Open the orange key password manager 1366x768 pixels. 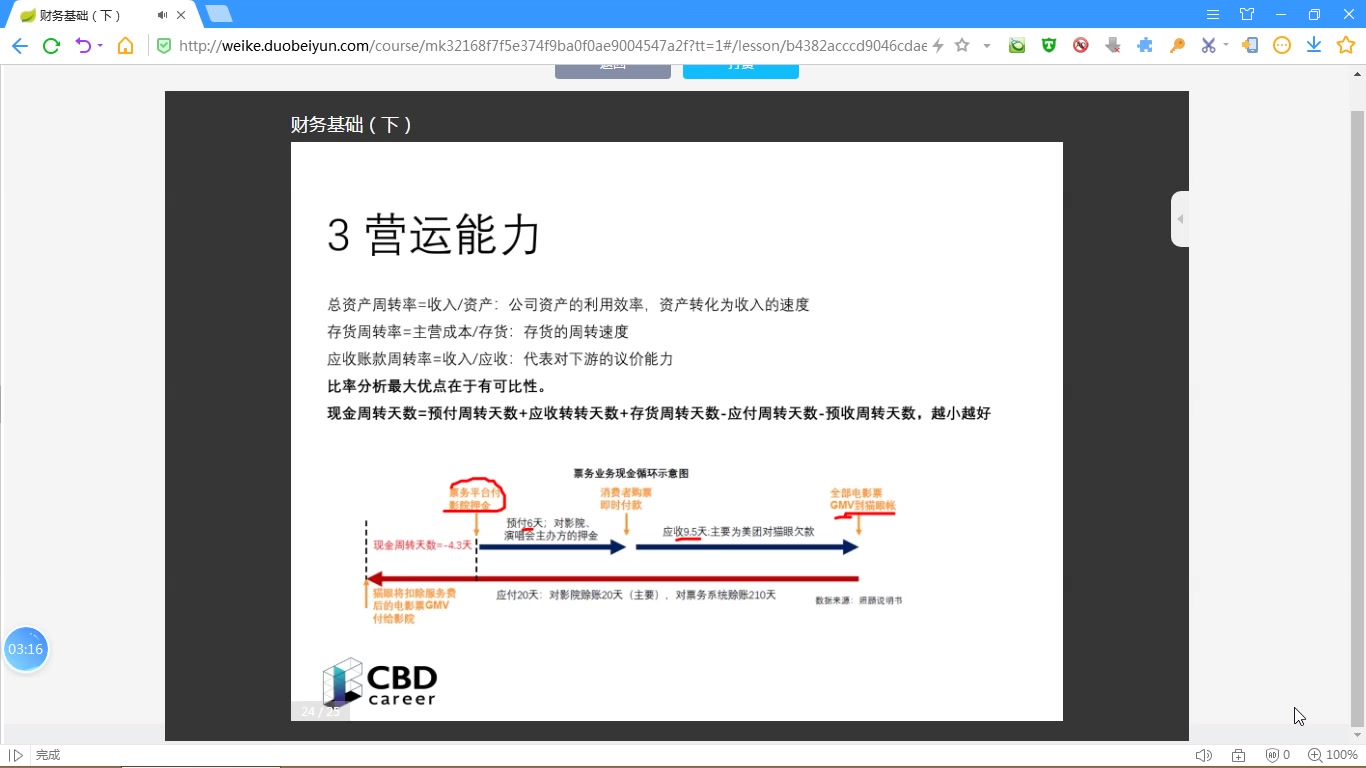tap(1177, 45)
